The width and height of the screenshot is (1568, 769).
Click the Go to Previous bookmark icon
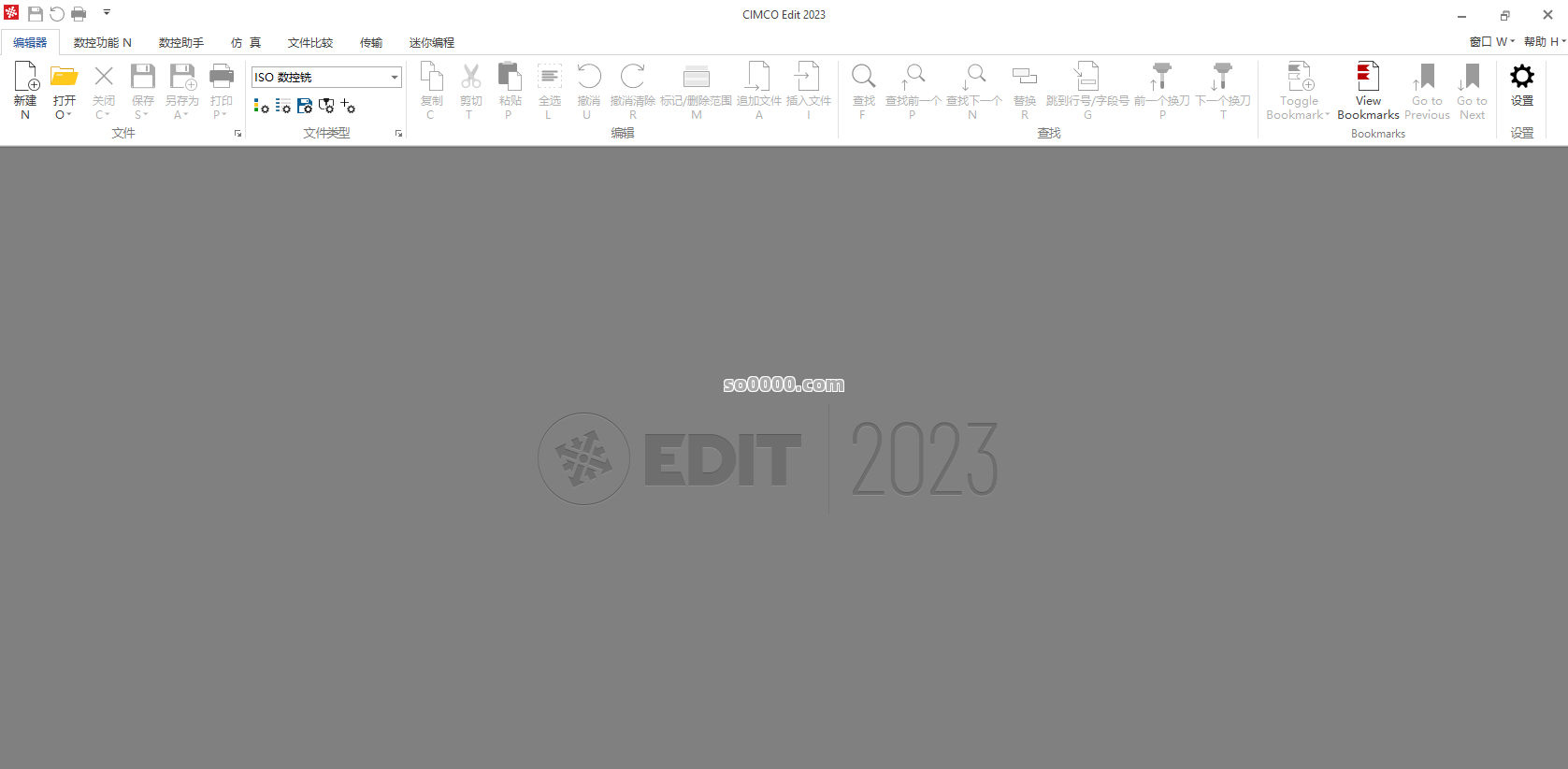[x=1426, y=77]
